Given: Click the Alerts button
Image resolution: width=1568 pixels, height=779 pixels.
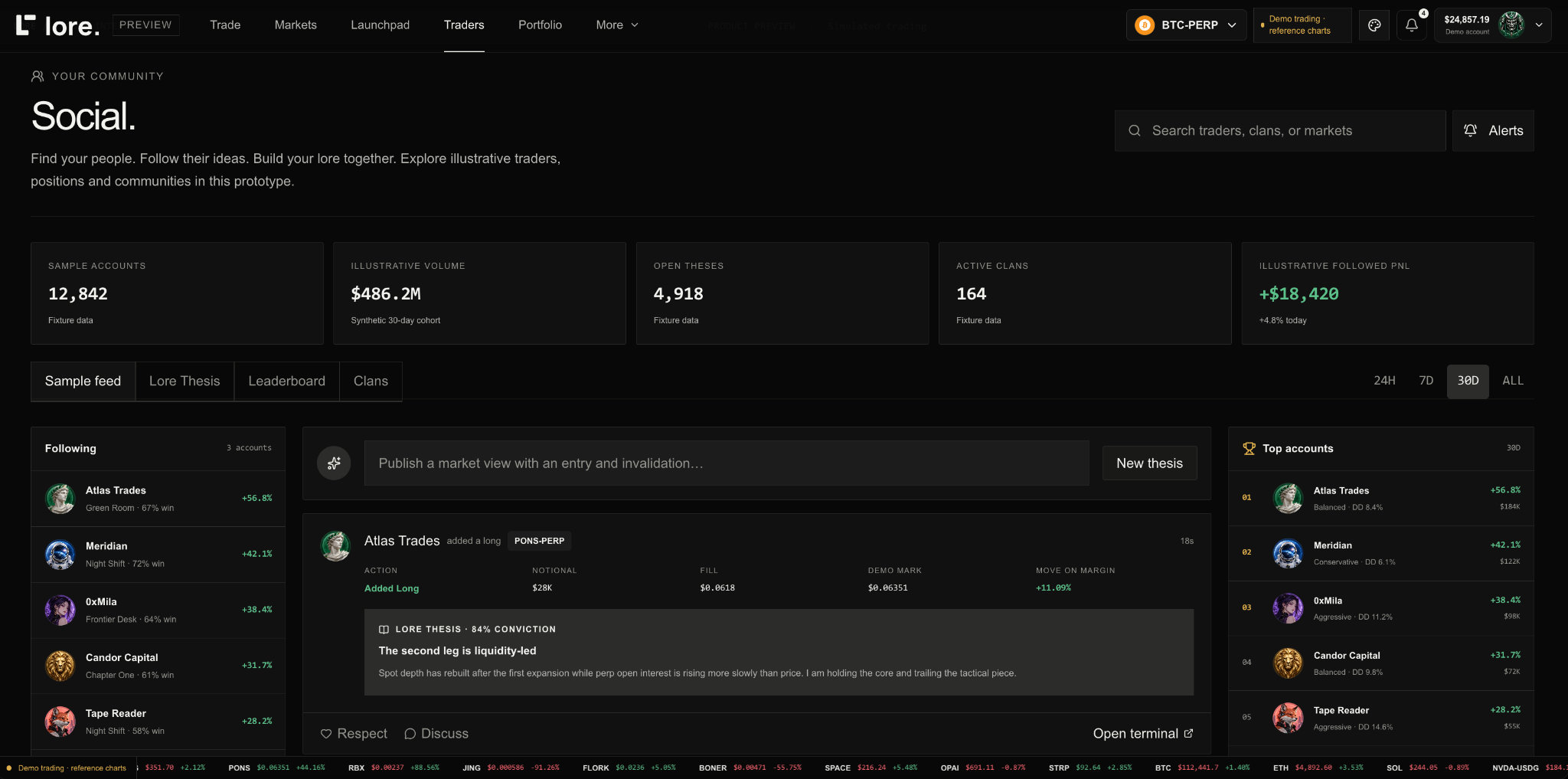Looking at the screenshot, I should [1493, 131].
